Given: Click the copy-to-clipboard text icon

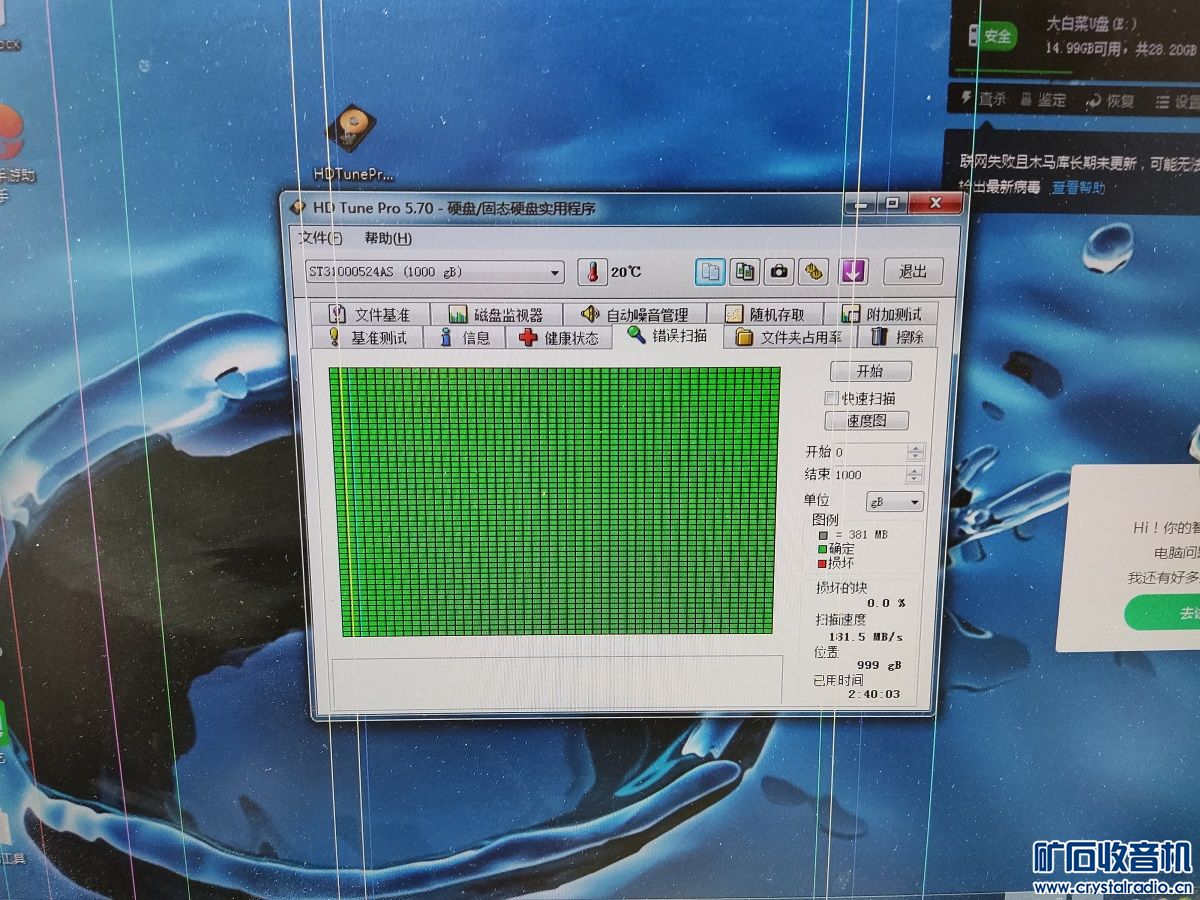Looking at the screenshot, I should point(710,271).
